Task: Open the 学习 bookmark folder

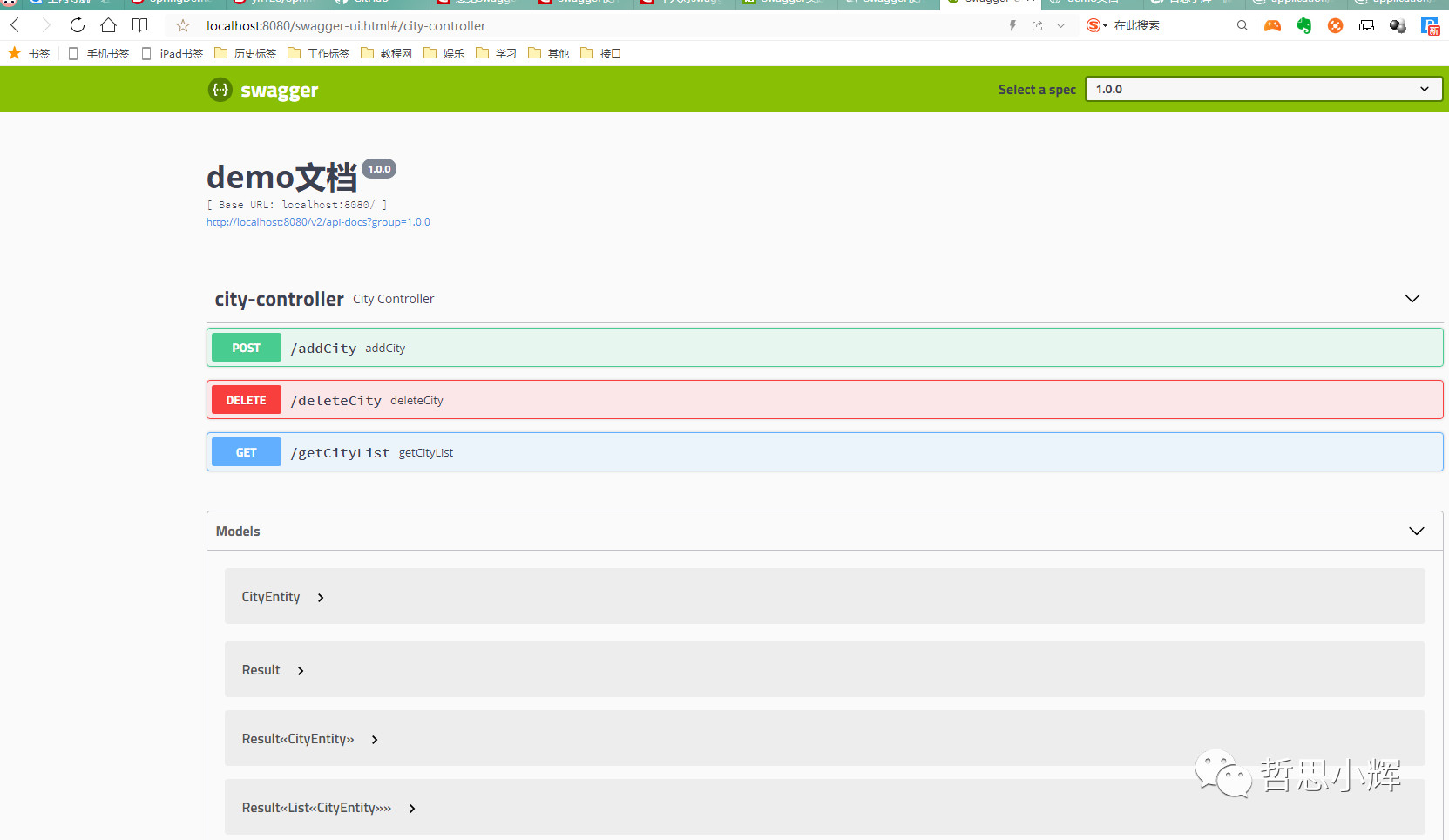Action: pyautogui.click(x=496, y=53)
